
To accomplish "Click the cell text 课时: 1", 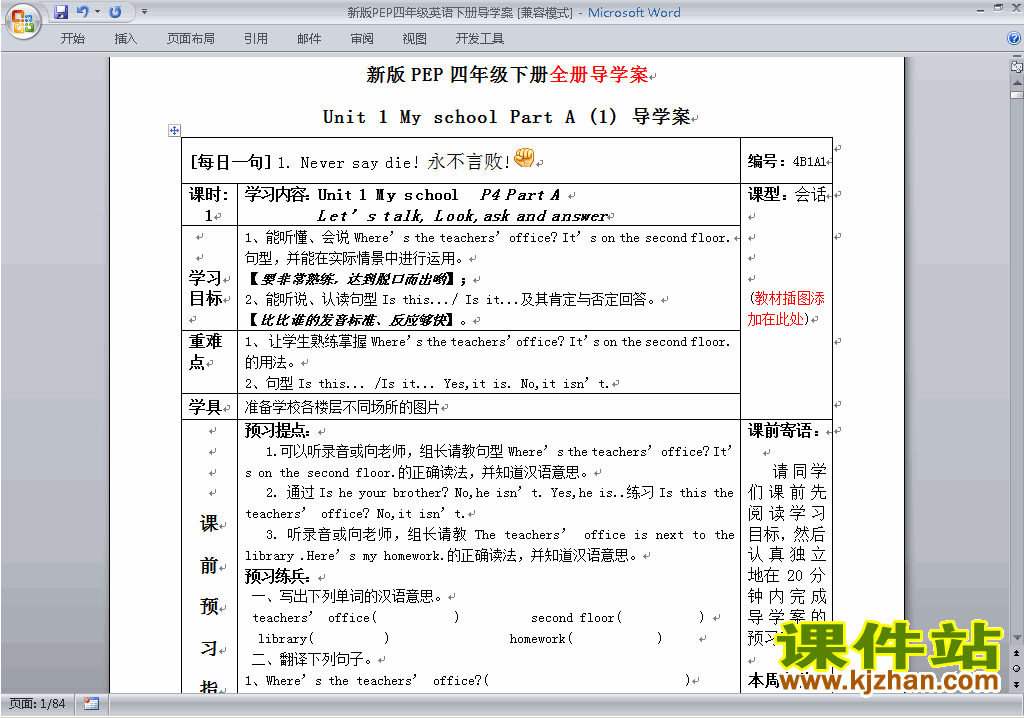I will [x=208, y=204].
